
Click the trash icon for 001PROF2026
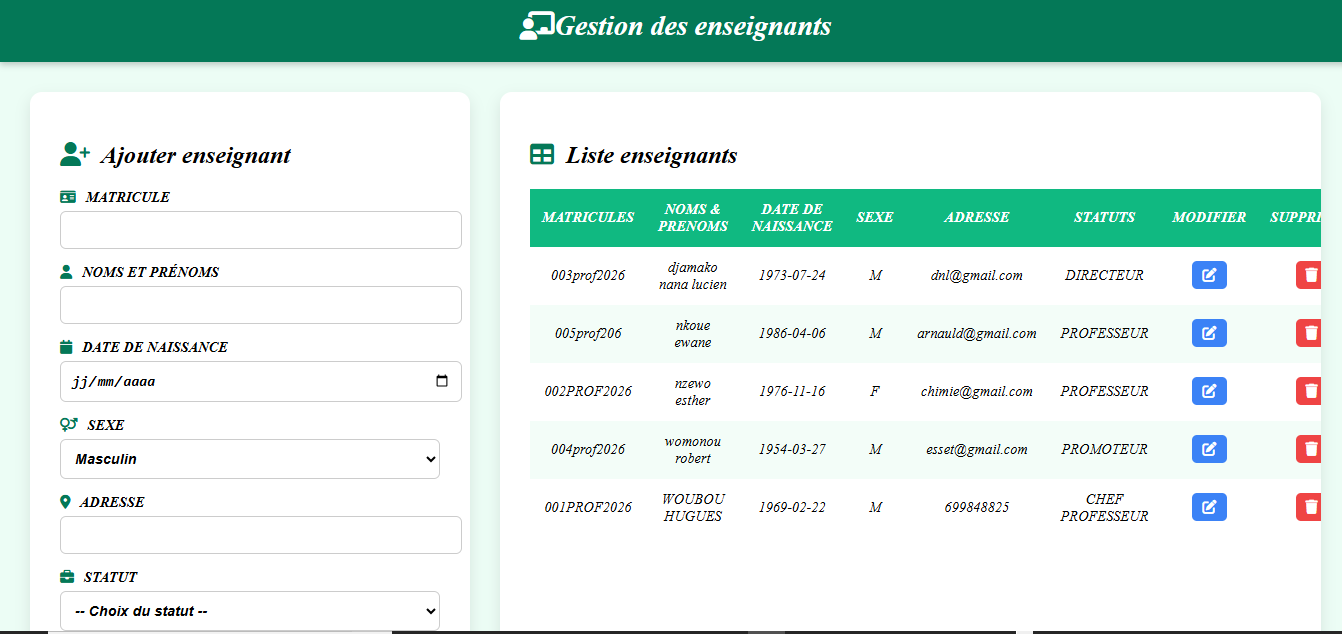(1309, 507)
